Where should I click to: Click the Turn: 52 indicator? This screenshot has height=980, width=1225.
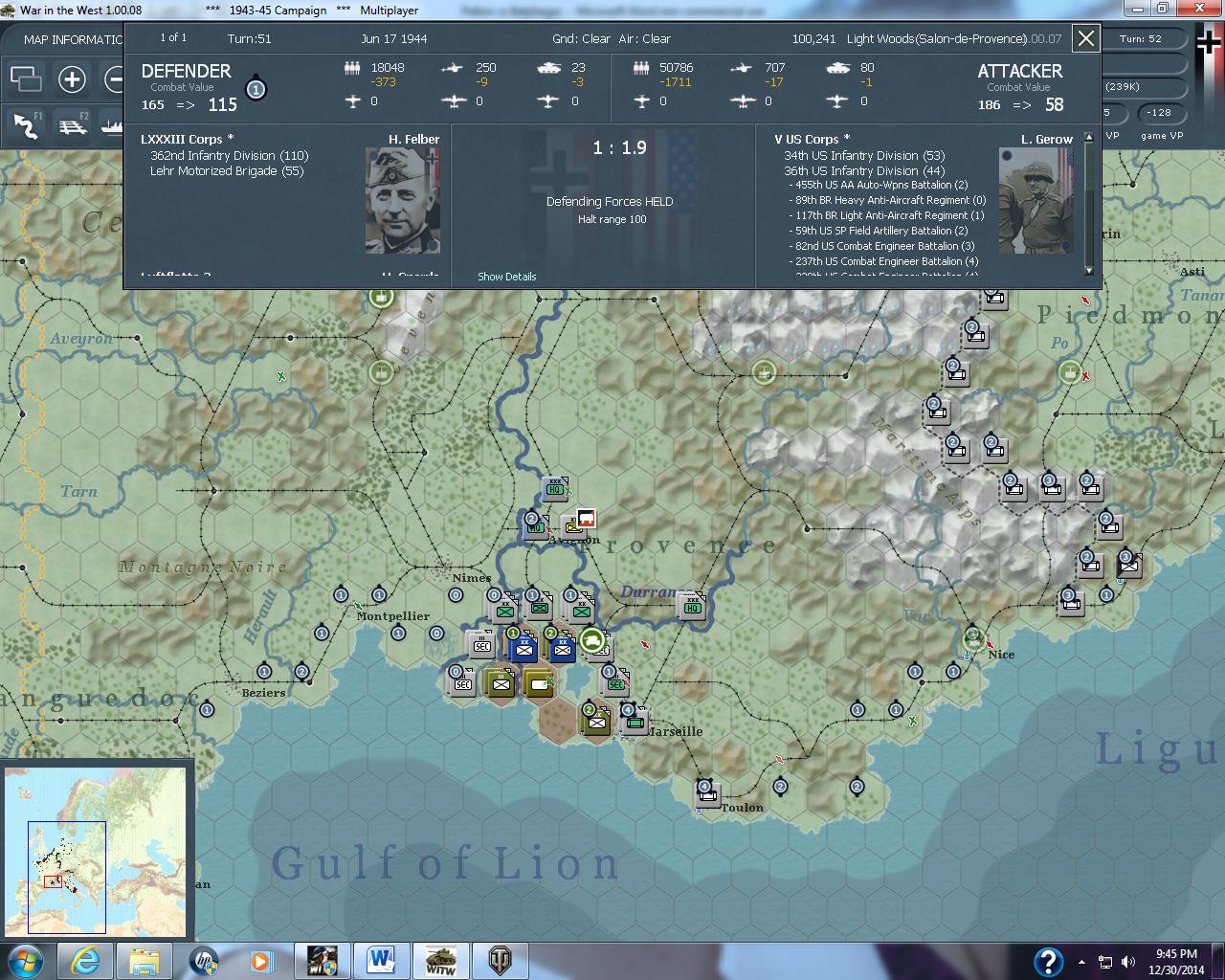[1141, 38]
